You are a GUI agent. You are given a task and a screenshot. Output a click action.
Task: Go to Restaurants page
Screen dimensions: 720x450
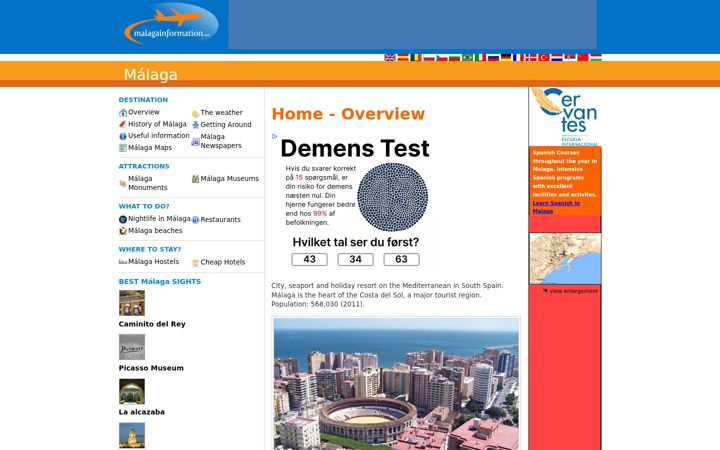tap(220, 219)
